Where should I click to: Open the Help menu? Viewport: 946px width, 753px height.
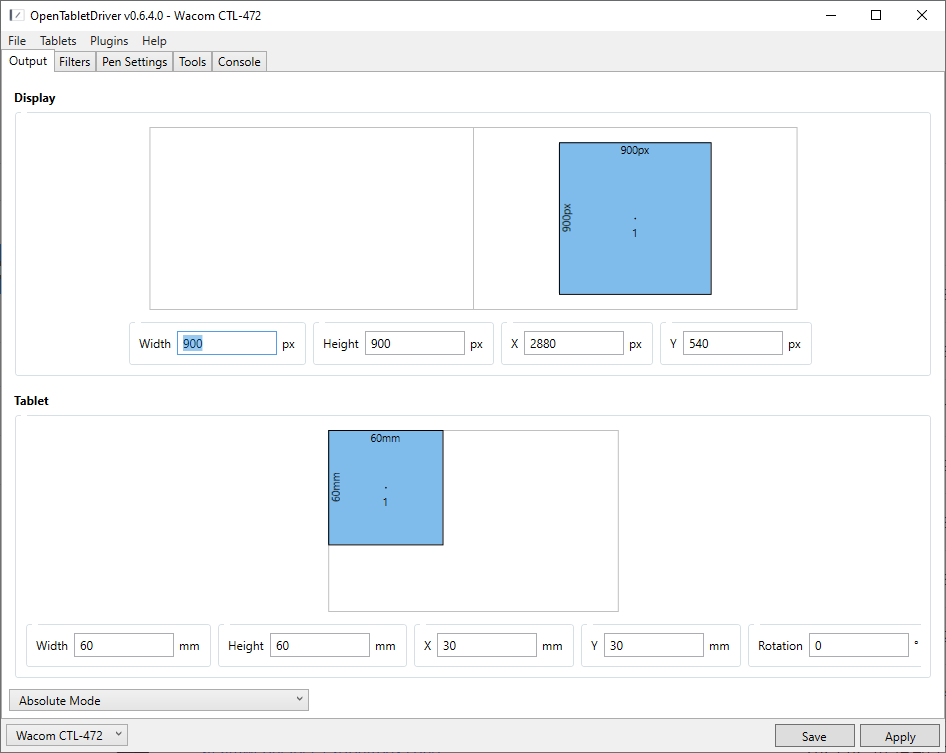coord(154,41)
